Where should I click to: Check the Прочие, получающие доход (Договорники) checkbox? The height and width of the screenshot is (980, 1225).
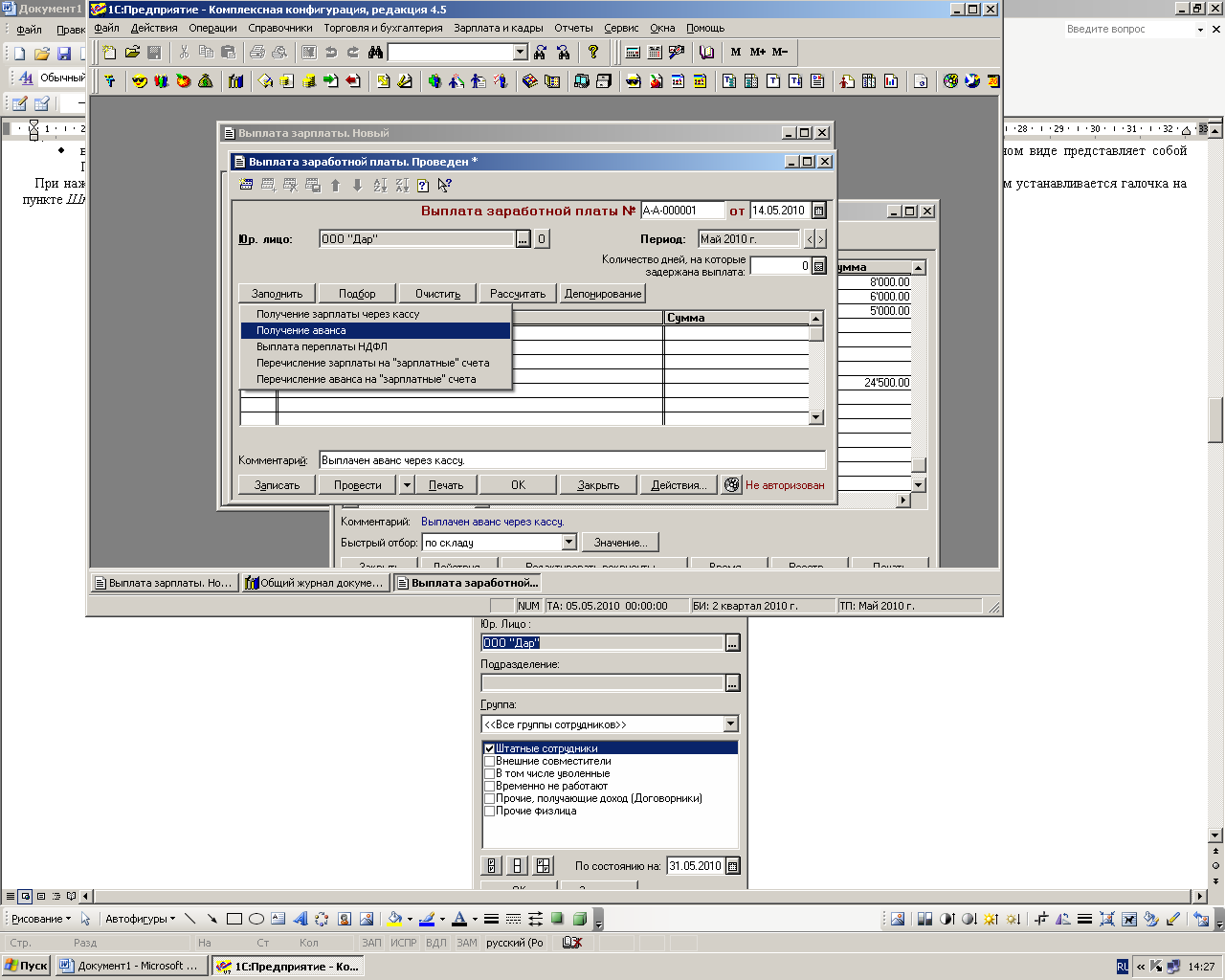[x=489, y=798]
